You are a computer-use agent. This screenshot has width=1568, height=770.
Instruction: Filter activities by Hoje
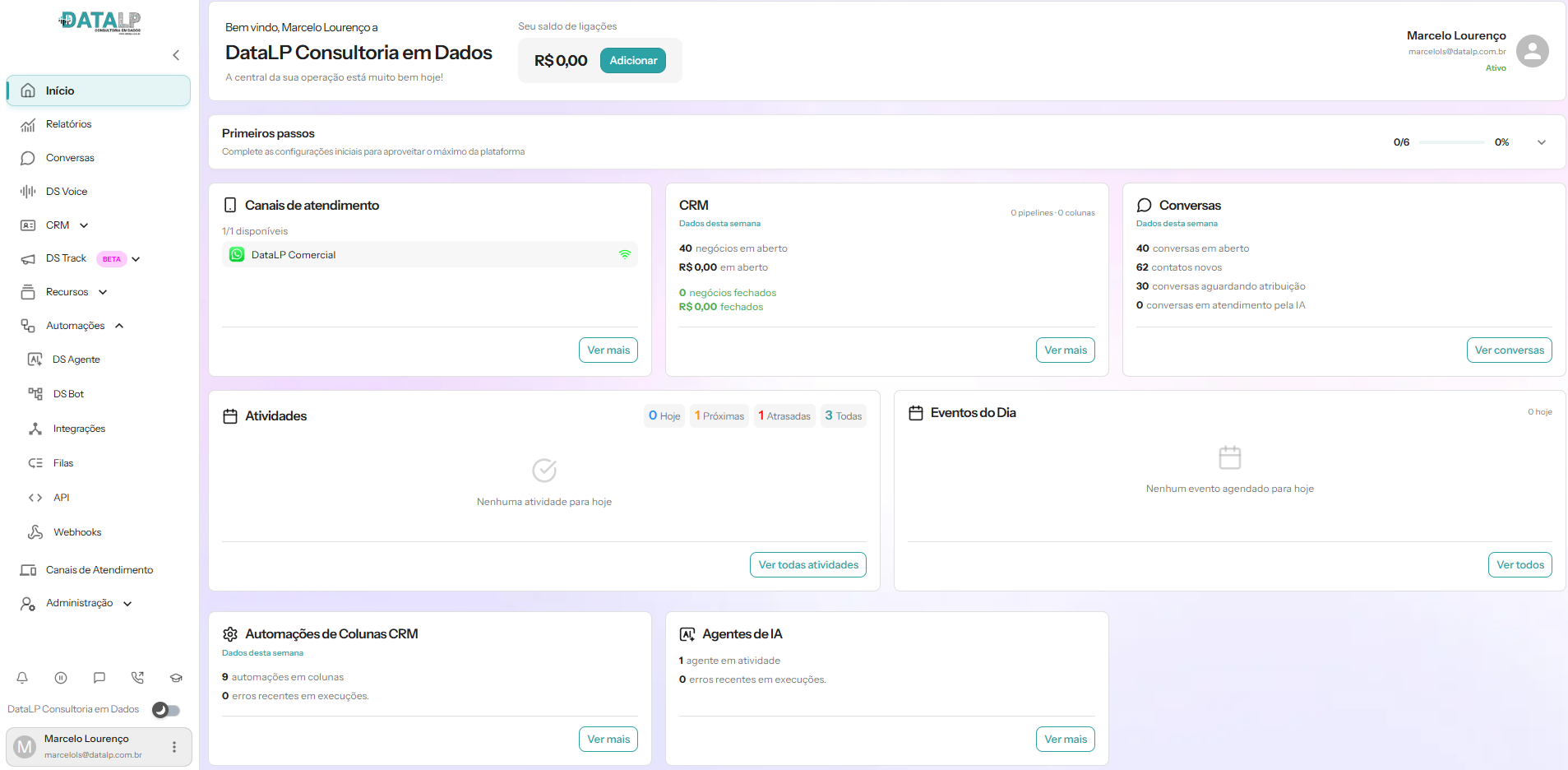tap(664, 416)
